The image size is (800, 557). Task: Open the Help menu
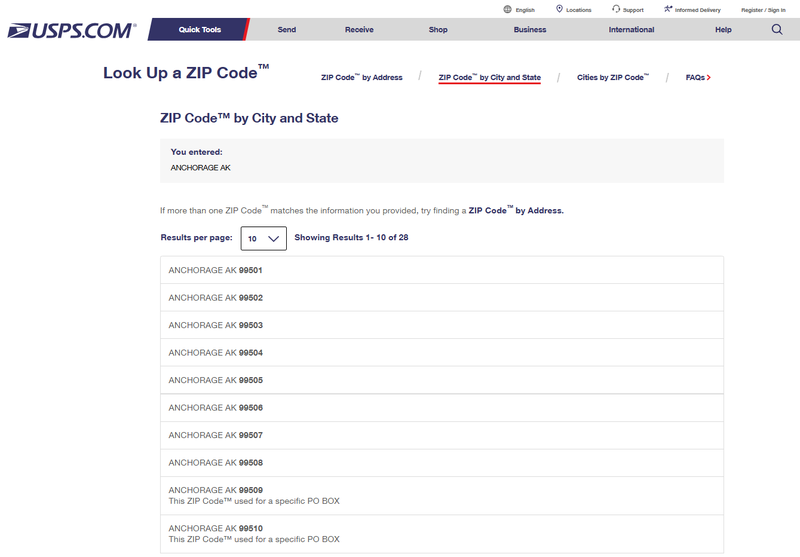(x=723, y=30)
